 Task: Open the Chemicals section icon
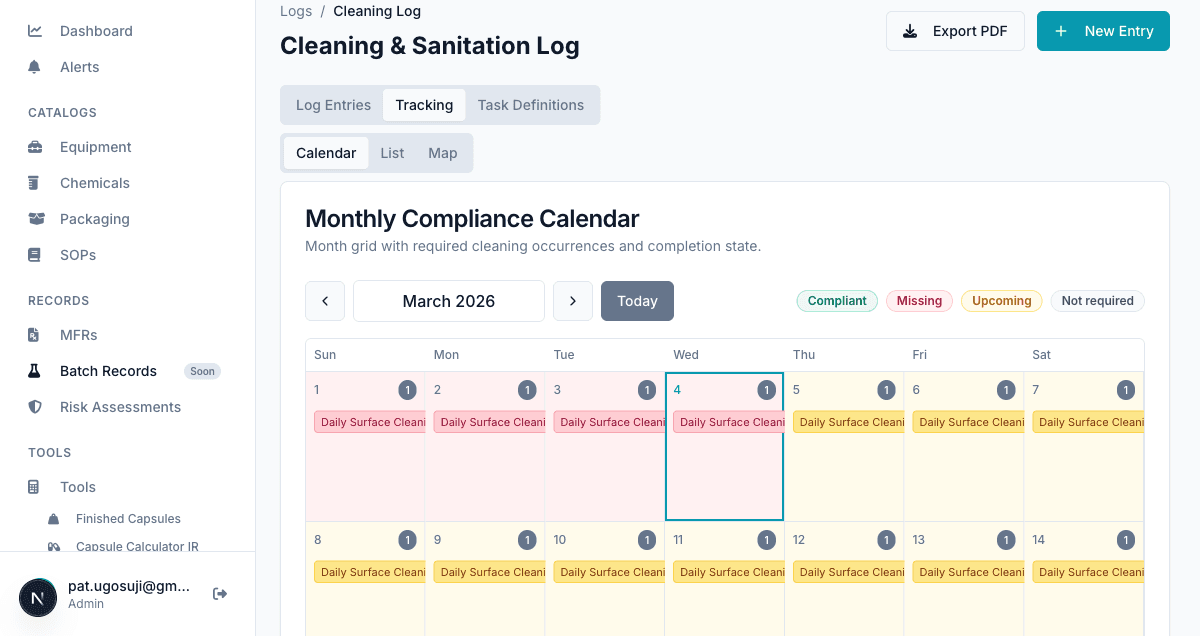(x=36, y=183)
